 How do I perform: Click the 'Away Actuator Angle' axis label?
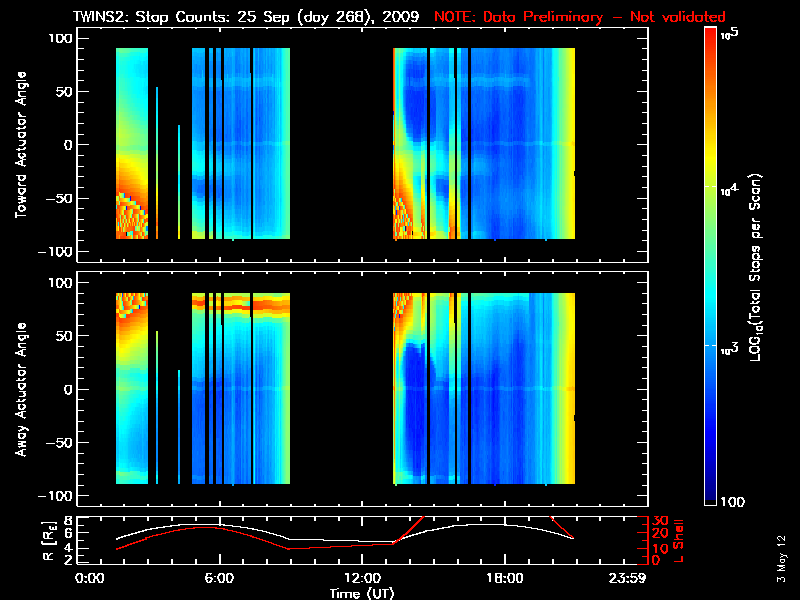point(21,389)
